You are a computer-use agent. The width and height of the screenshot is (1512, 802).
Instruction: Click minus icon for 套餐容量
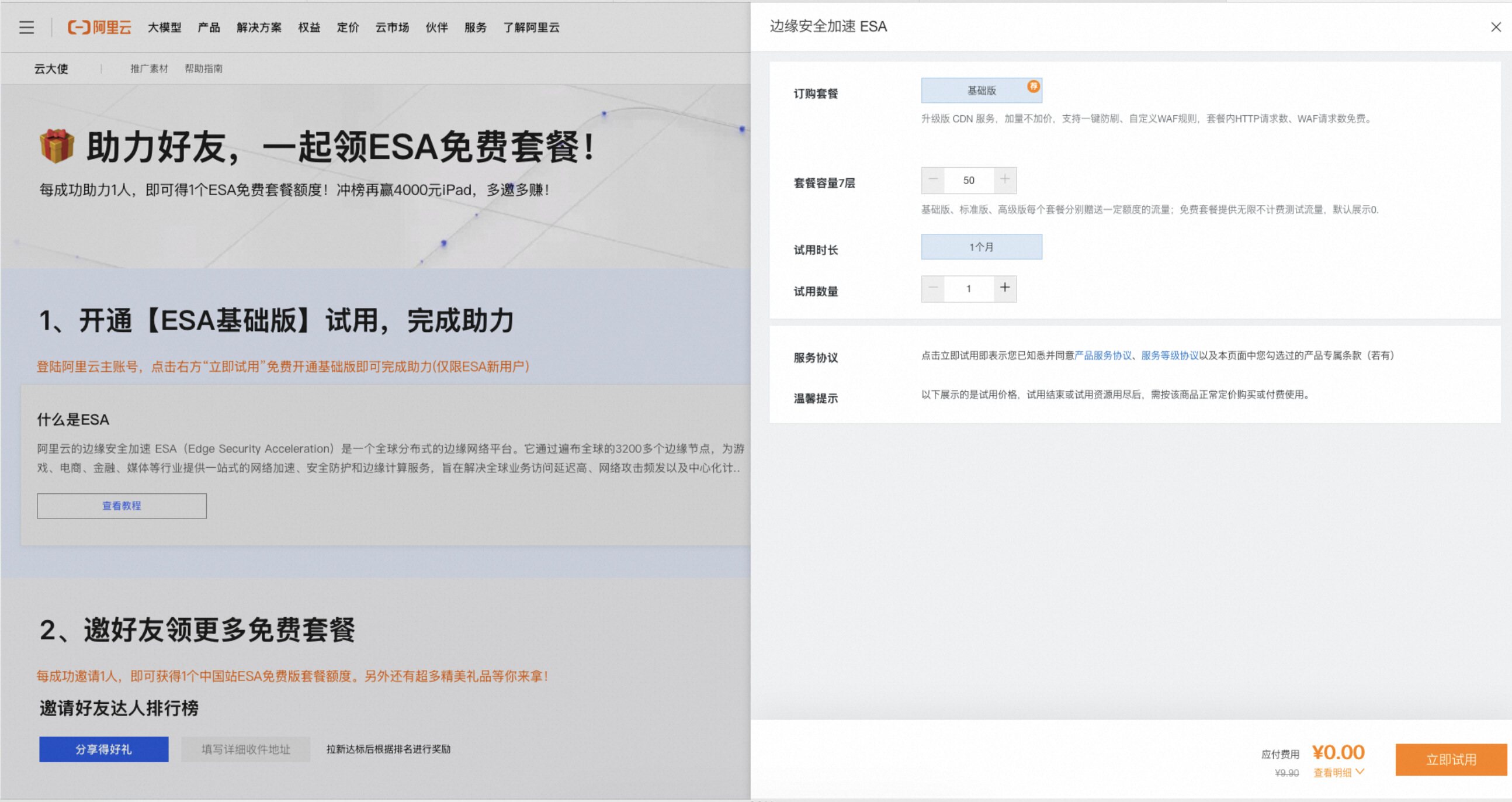point(932,179)
